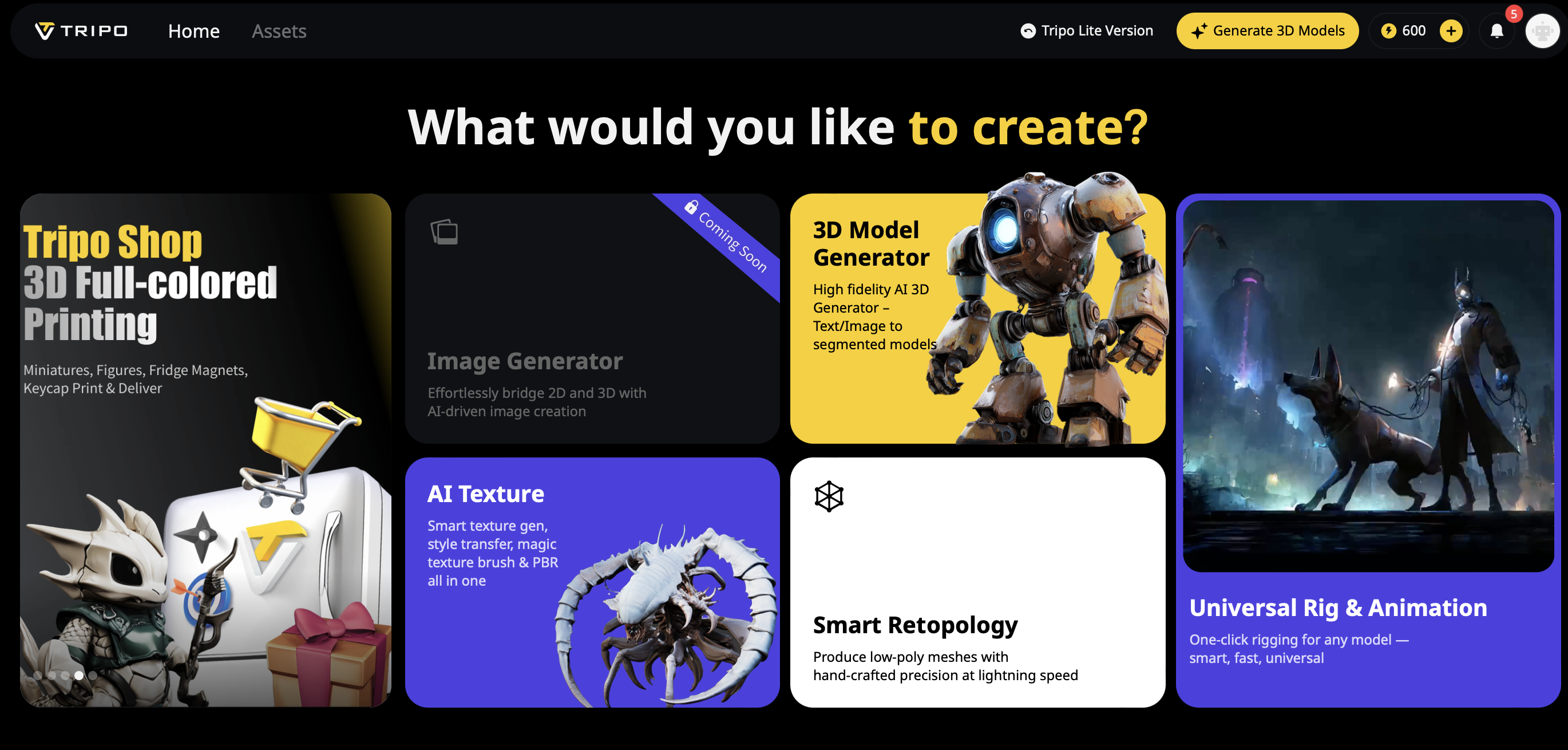Screen dimensions: 1568x750
Task: Open the notifications bell icon
Action: 1497,30
